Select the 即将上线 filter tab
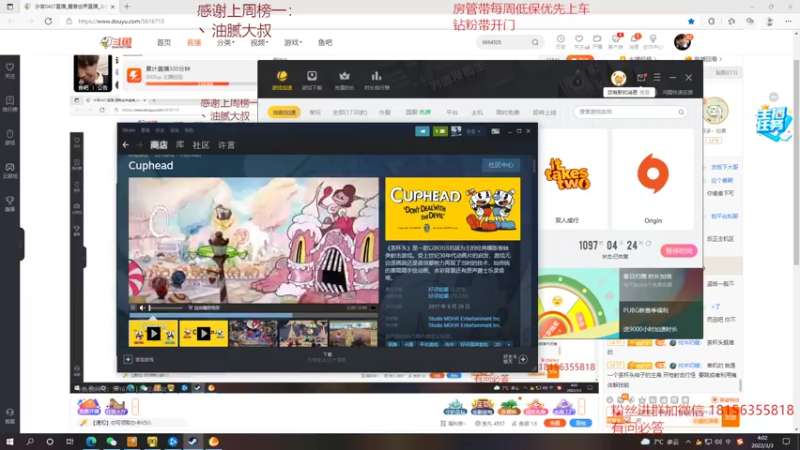The width and height of the screenshot is (800, 450). (544, 112)
